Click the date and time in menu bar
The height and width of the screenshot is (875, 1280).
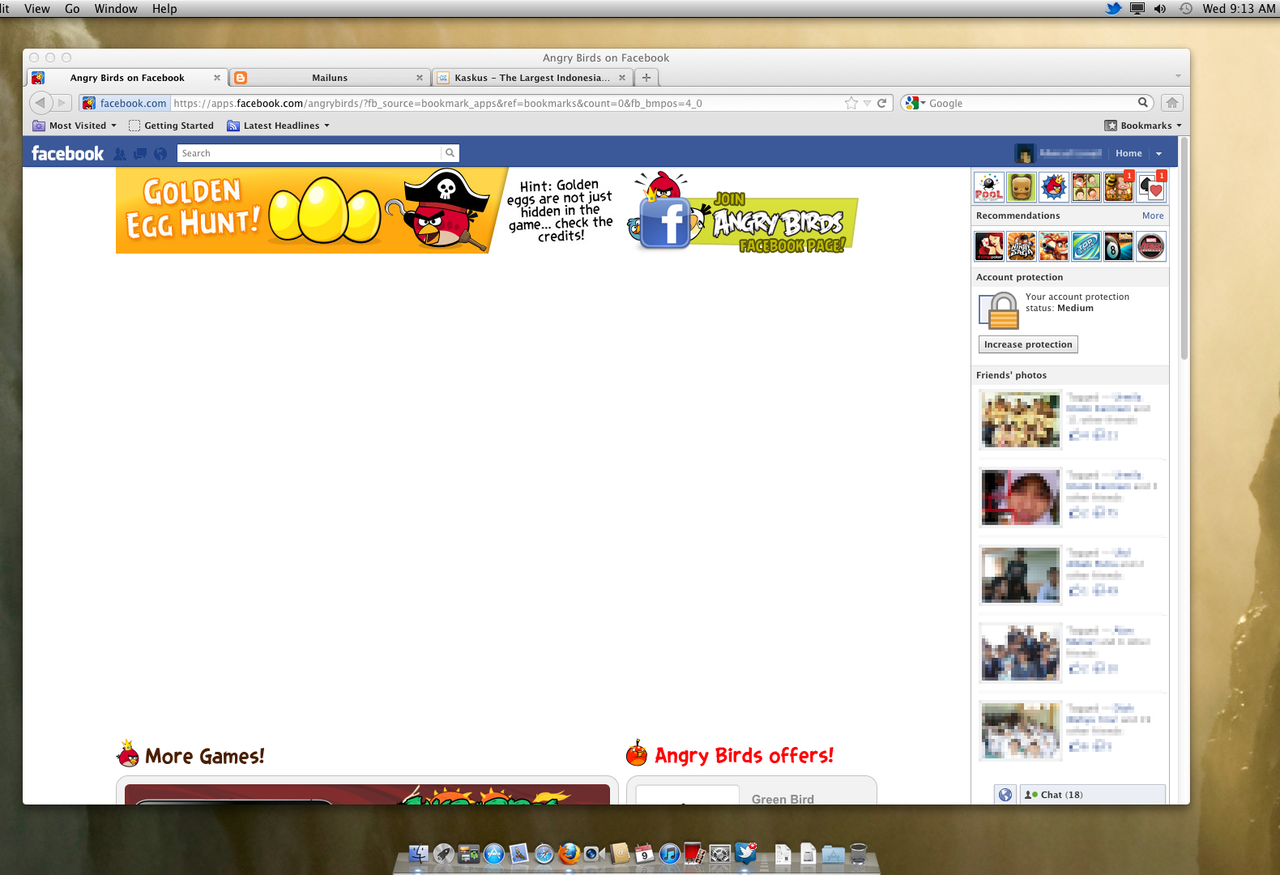coord(1239,9)
